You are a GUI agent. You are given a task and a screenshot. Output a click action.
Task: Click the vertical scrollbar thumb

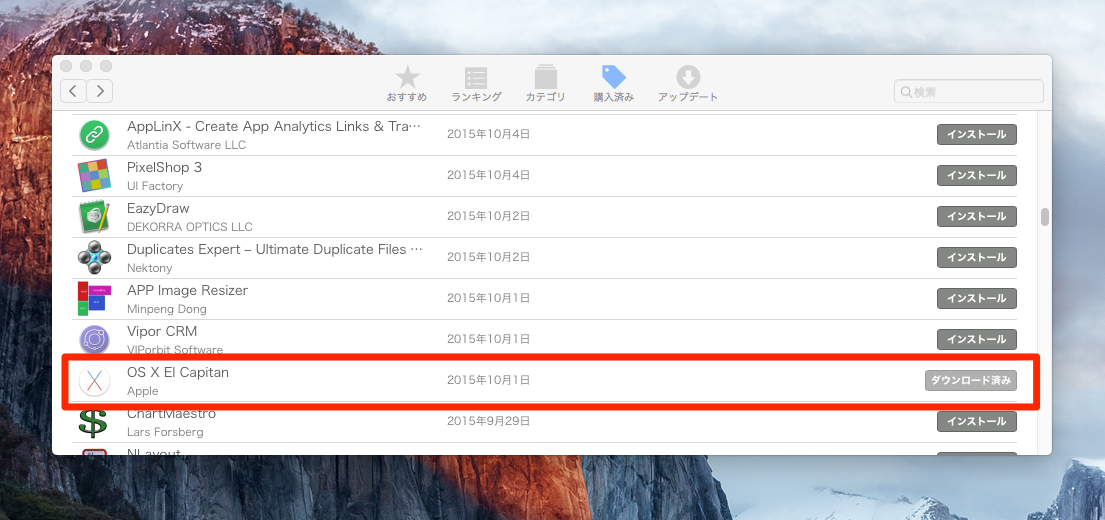[1045, 217]
